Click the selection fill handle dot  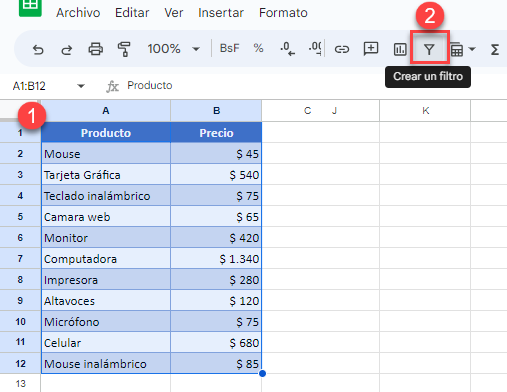click(x=262, y=374)
